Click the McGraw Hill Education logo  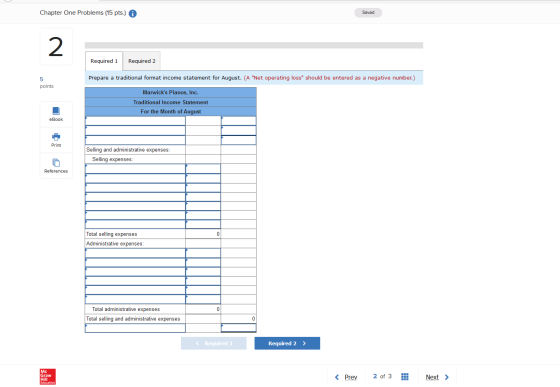coord(48,377)
